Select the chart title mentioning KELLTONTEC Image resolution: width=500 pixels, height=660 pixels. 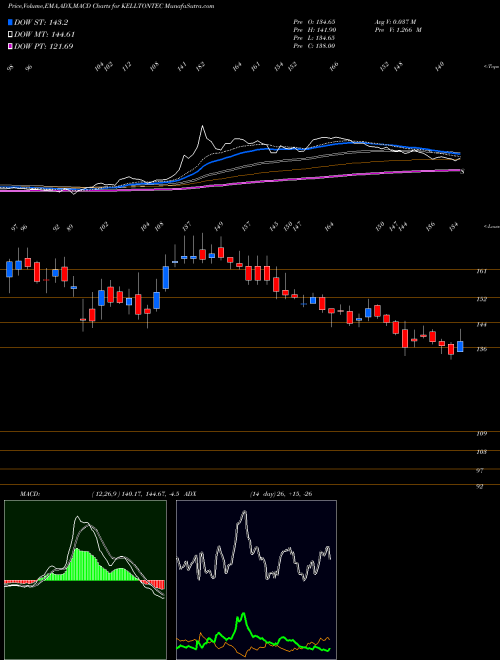pos(111,6)
